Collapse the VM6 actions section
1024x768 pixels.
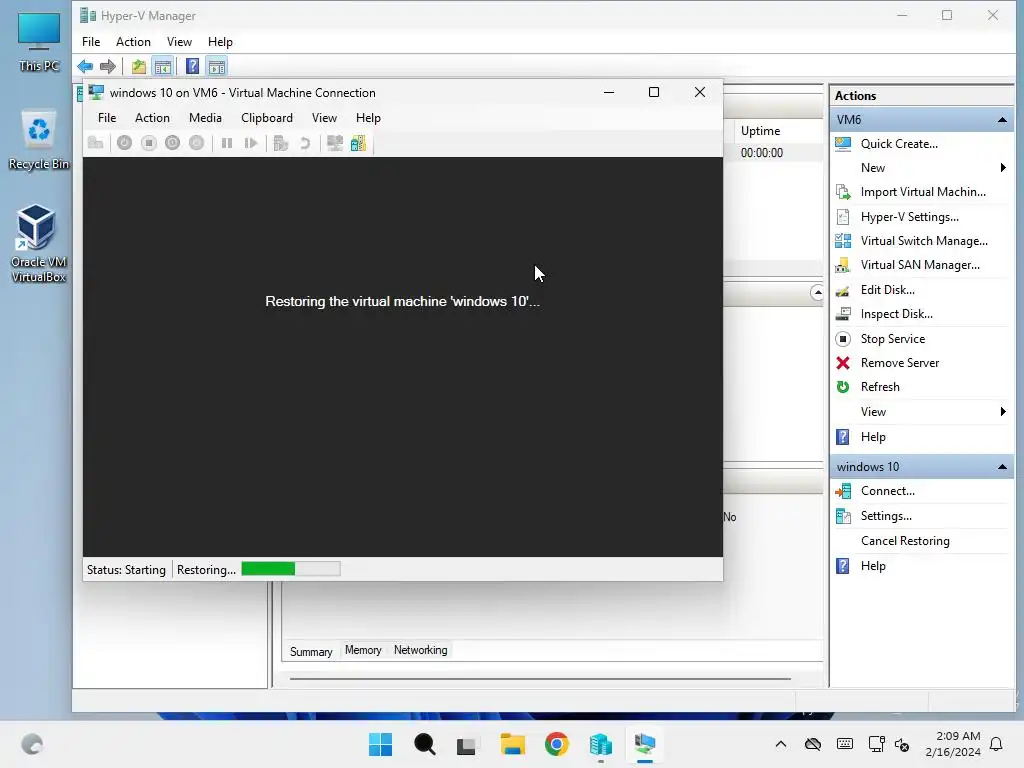1002,120
